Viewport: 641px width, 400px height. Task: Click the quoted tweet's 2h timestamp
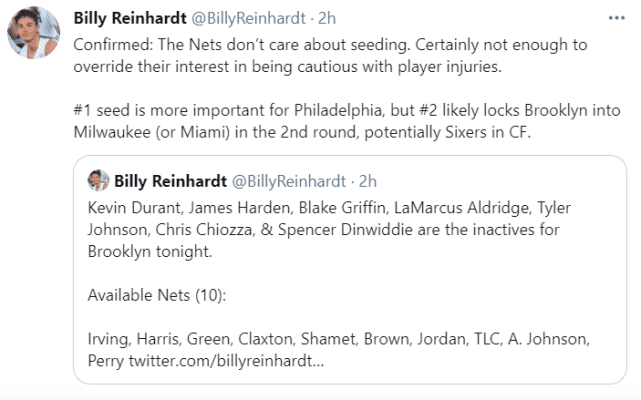click(368, 181)
